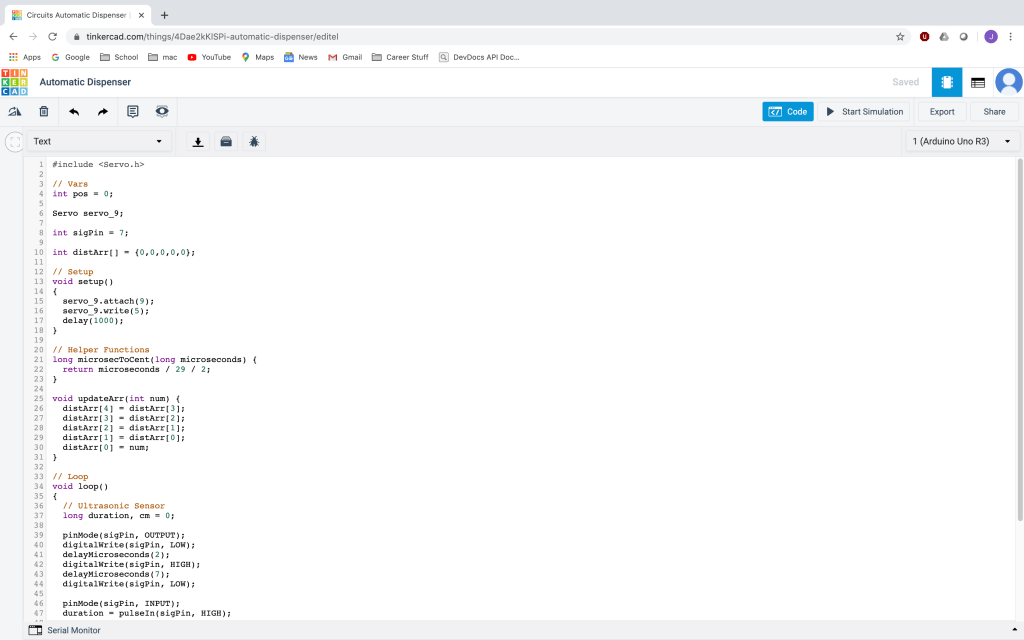The image size is (1024, 640).
Task: Open the Libraries drawer icon
Action: point(226,142)
